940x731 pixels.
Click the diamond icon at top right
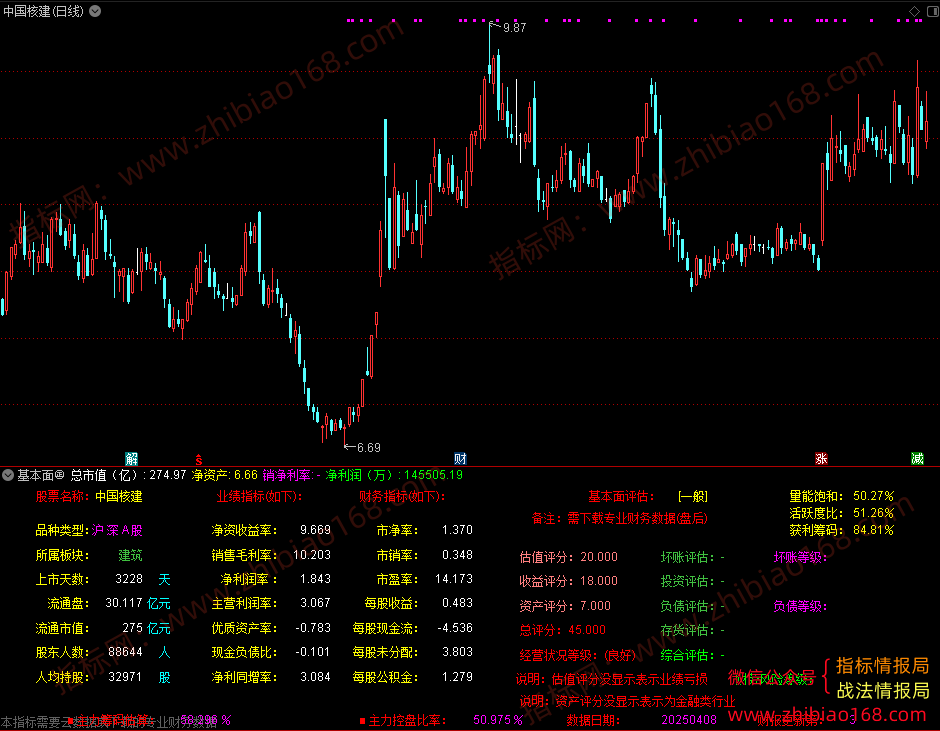coord(915,11)
